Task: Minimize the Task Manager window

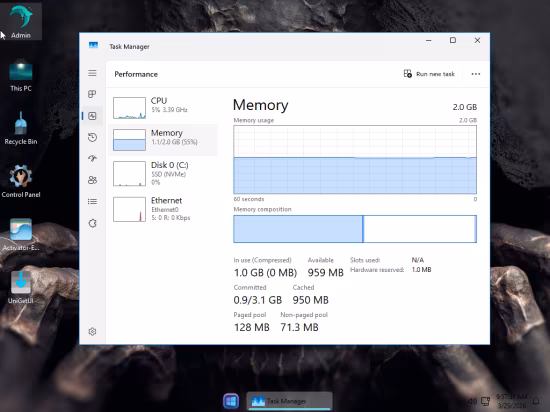Action: click(x=429, y=41)
